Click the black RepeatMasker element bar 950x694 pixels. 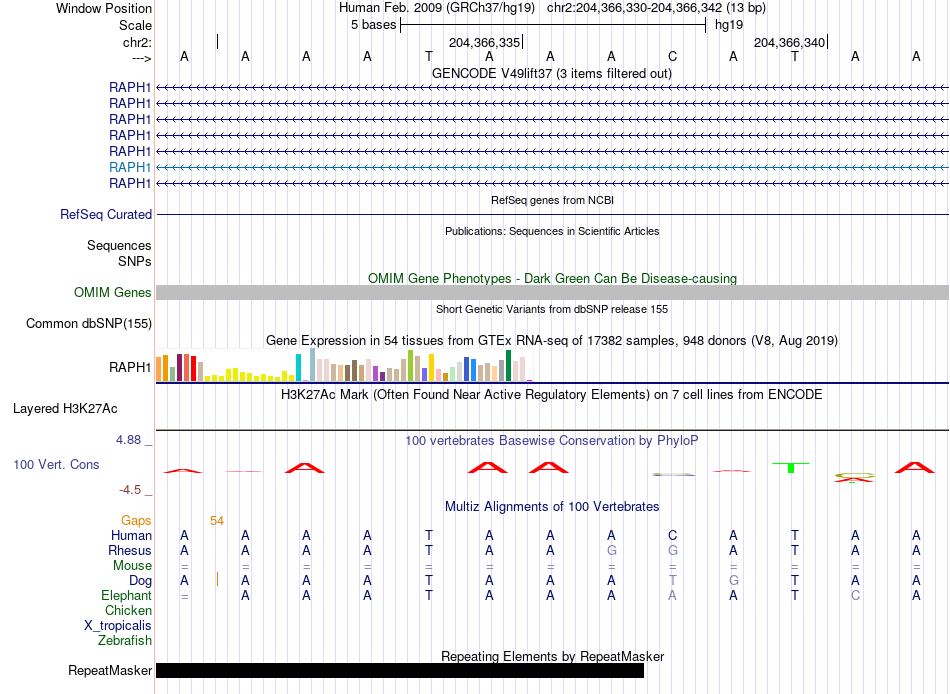tap(400, 670)
